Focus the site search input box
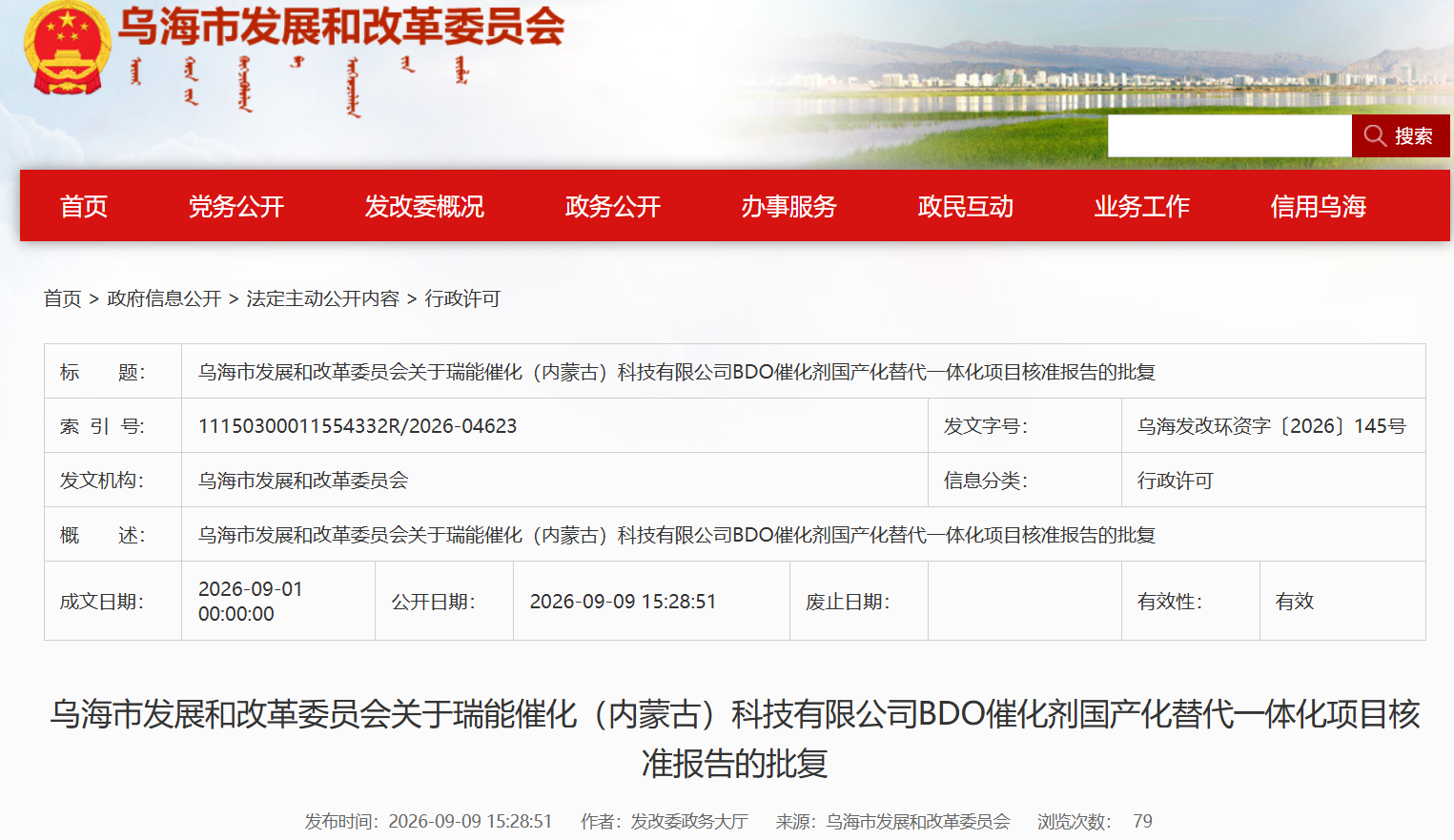The height and width of the screenshot is (840, 1454). 1230,135
